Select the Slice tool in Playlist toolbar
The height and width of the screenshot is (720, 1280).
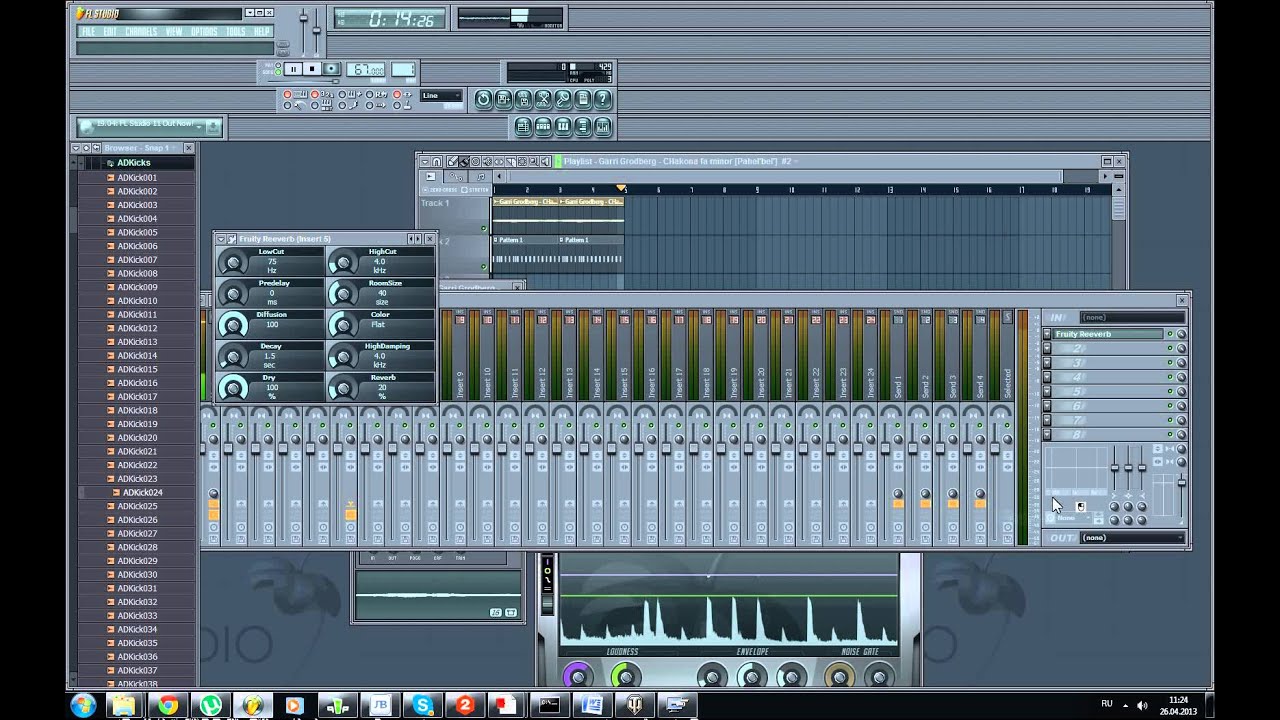point(511,162)
